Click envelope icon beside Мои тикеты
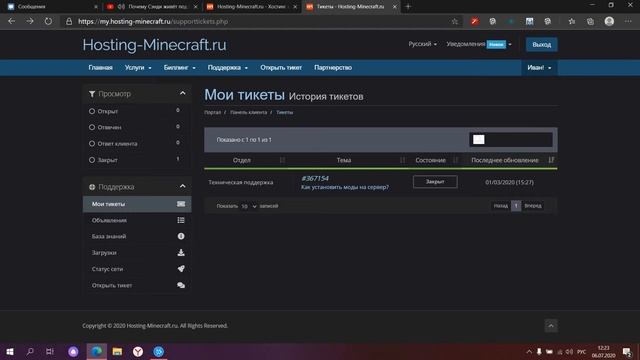 181,204
